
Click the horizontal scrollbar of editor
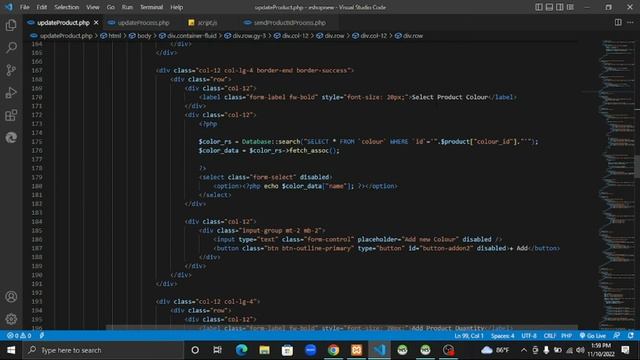coord(342,327)
